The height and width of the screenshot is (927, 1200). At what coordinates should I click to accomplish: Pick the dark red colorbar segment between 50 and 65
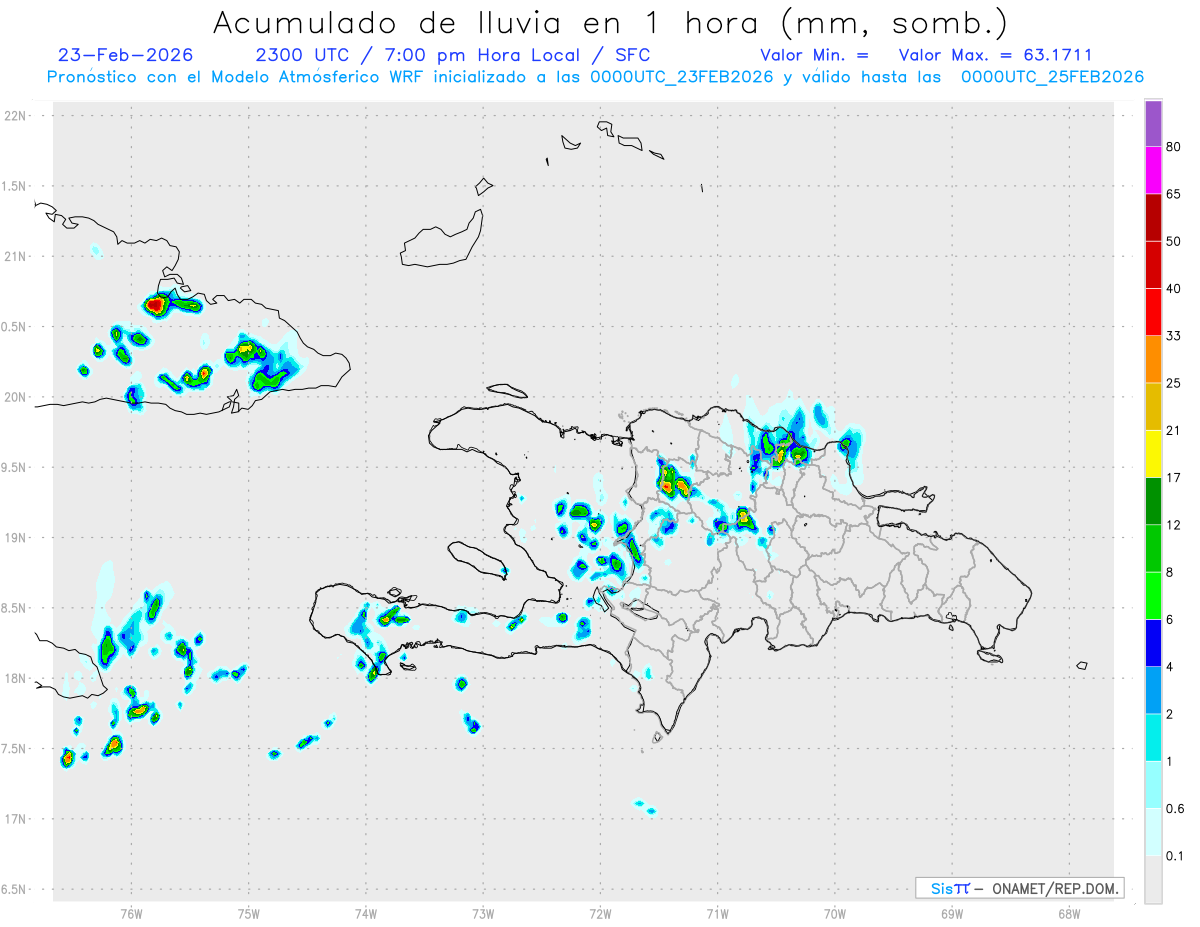click(1153, 217)
